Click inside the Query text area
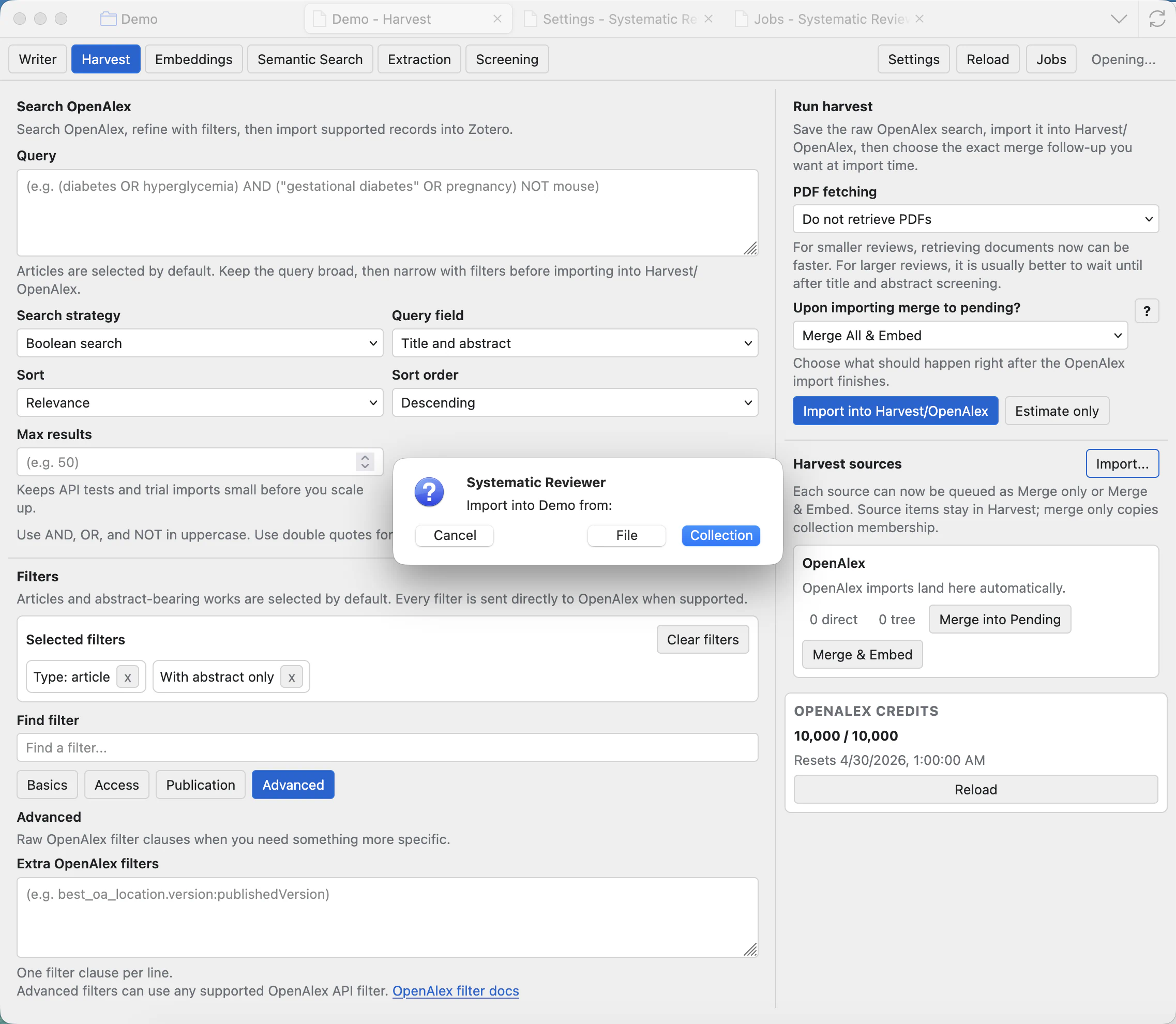This screenshot has width=1176, height=1024. pyautogui.click(x=387, y=213)
